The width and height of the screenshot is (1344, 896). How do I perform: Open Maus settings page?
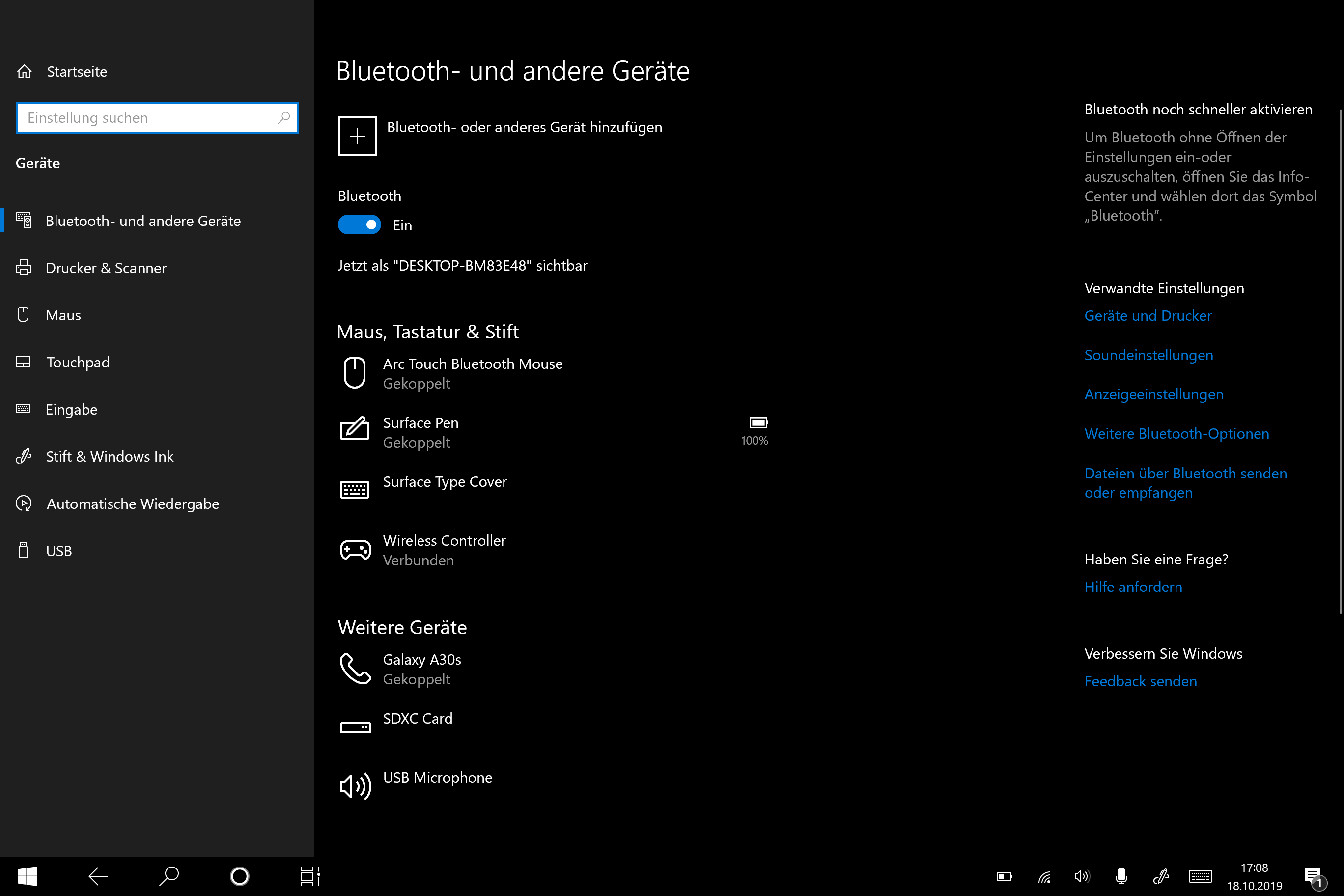(x=157, y=315)
